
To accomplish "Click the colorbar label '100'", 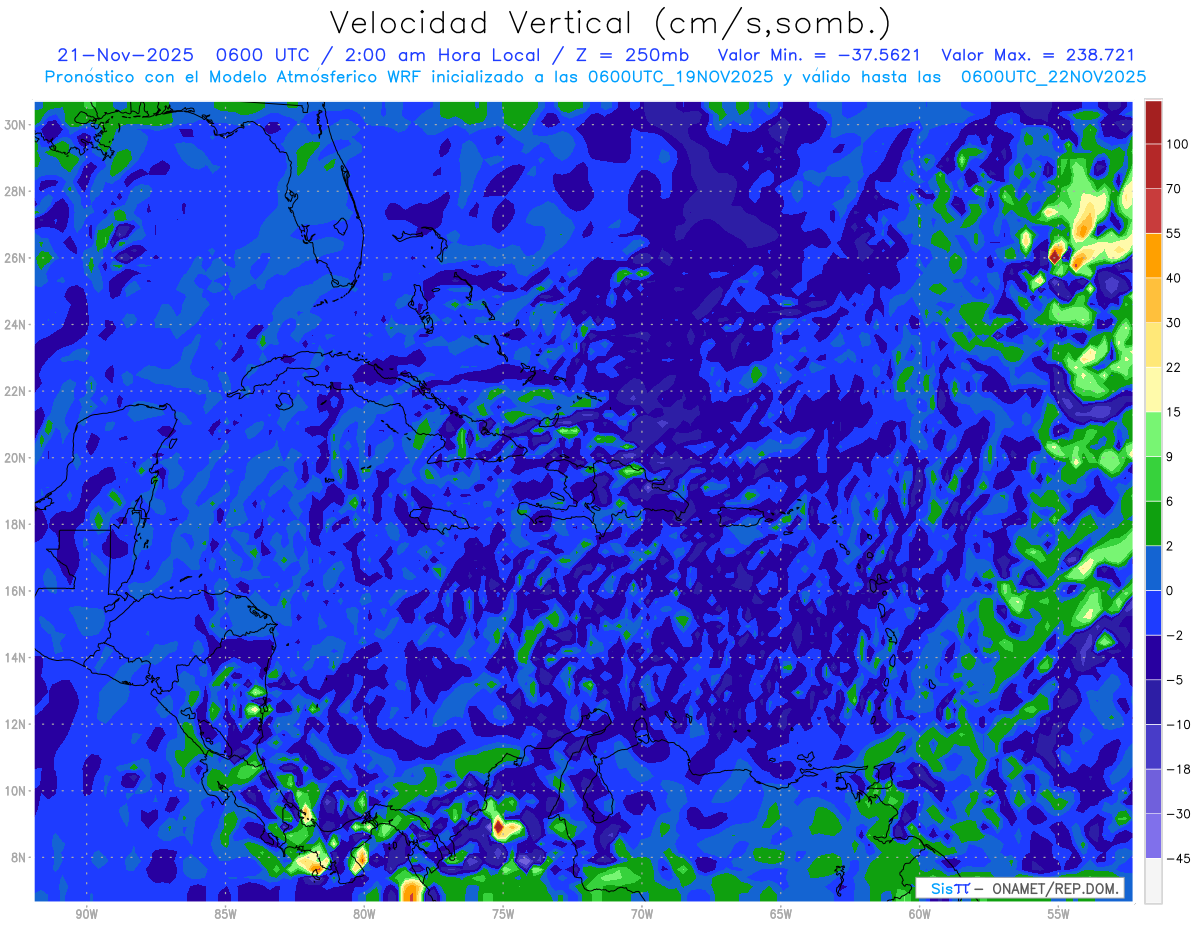I will [1177, 144].
